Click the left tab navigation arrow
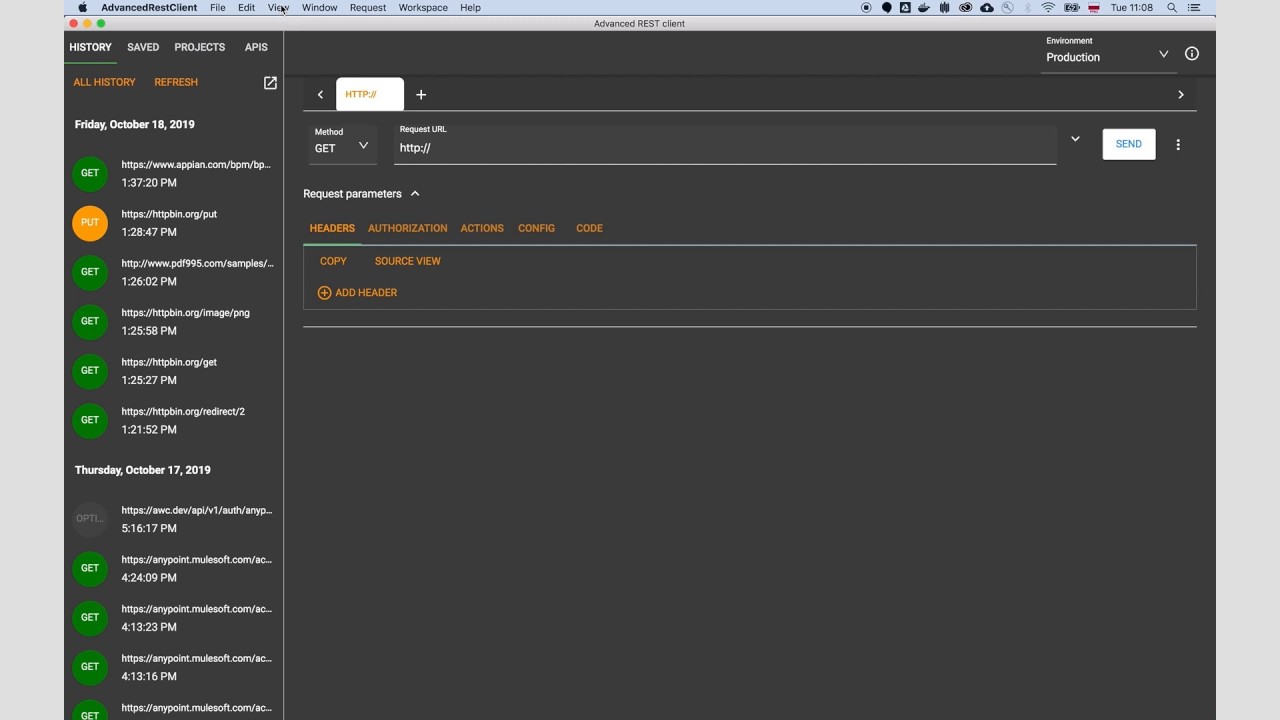Screen dimensions: 1280x720 pos(320,94)
